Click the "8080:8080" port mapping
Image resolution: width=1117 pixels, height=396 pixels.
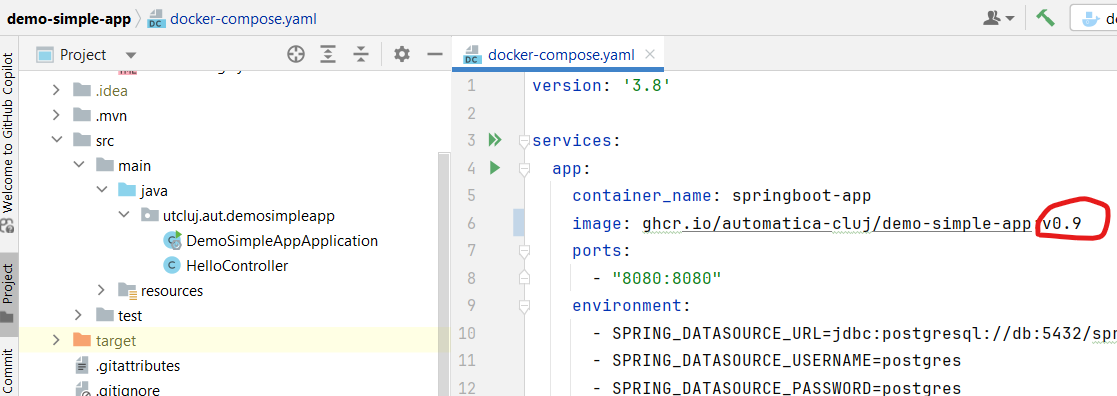pyautogui.click(x=667, y=278)
